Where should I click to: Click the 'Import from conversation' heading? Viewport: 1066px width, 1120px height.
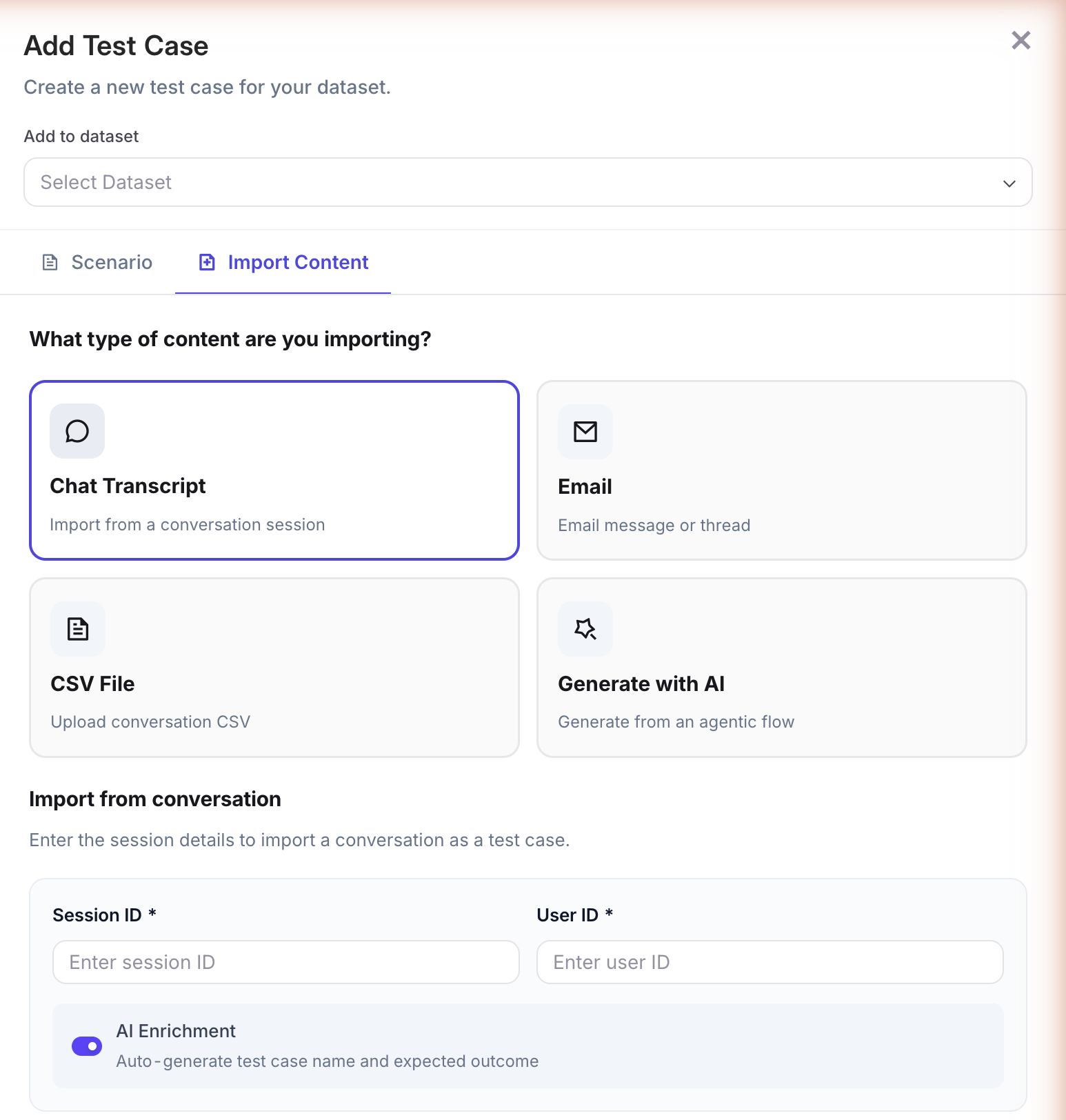pos(155,799)
